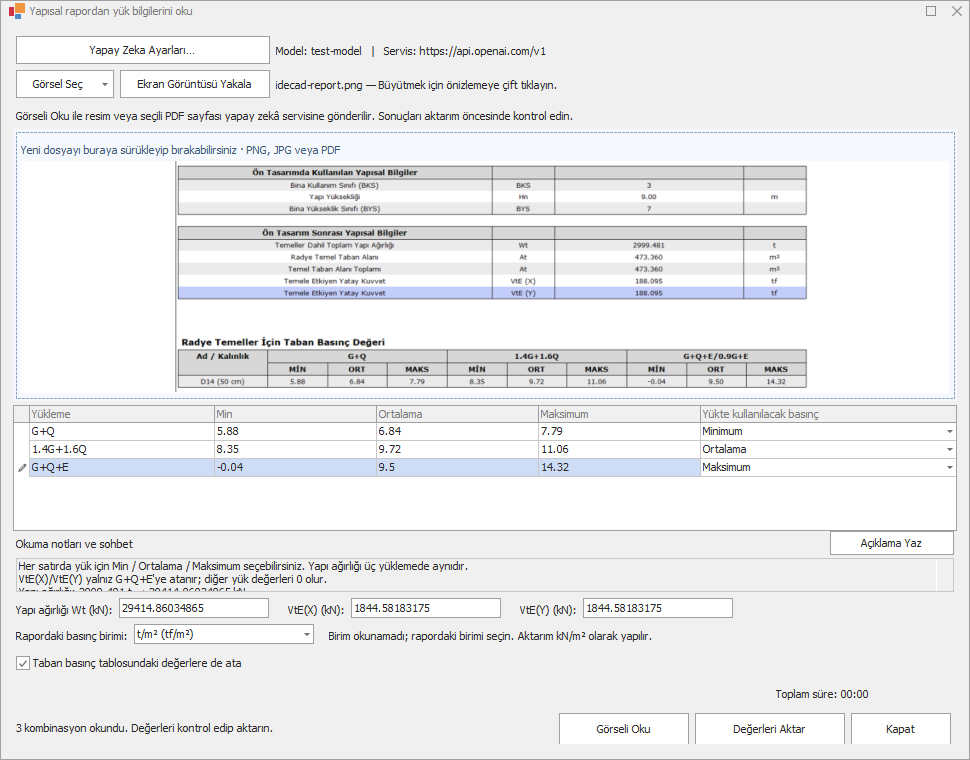Click the Görseli Oku button

pos(624,729)
